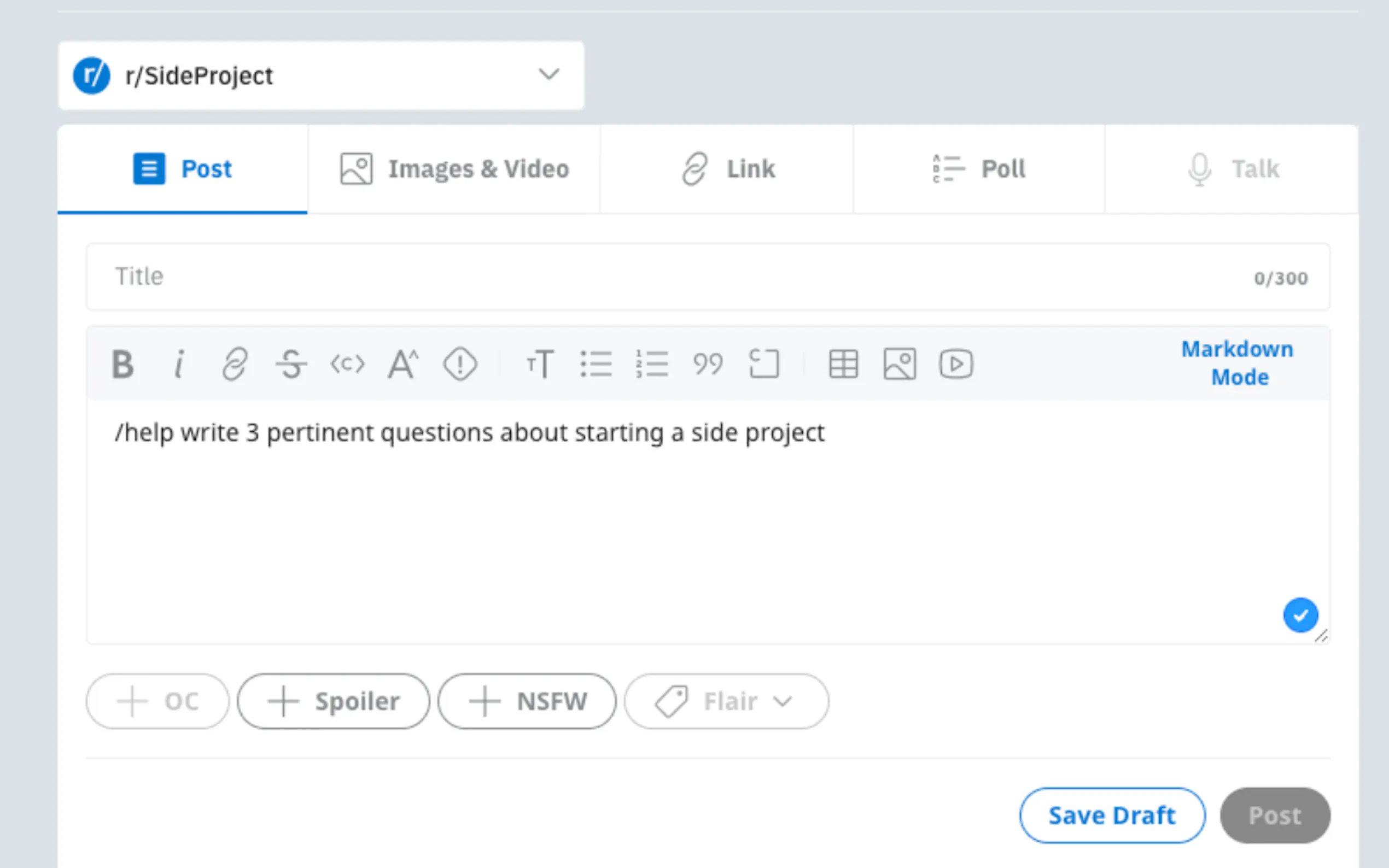The image size is (1389, 868).
Task: Toggle the Spoiler tag on the post
Action: 333,701
